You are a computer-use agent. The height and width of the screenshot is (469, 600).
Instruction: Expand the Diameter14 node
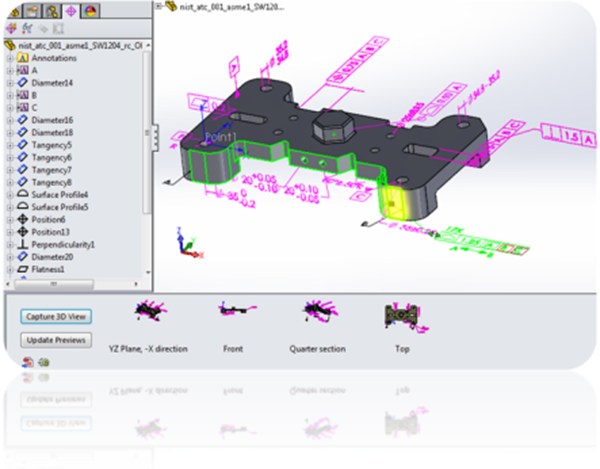[10, 83]
